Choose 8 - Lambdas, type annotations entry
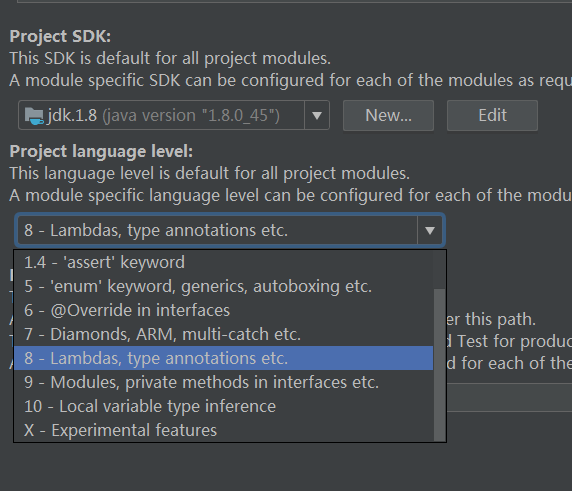 223,358
